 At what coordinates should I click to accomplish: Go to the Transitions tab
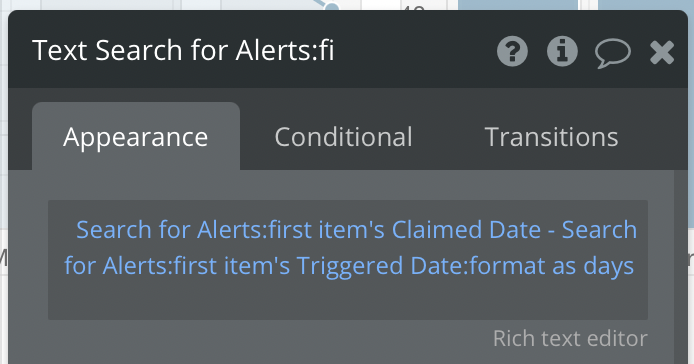pyautogui.click(x=551, y=137)
